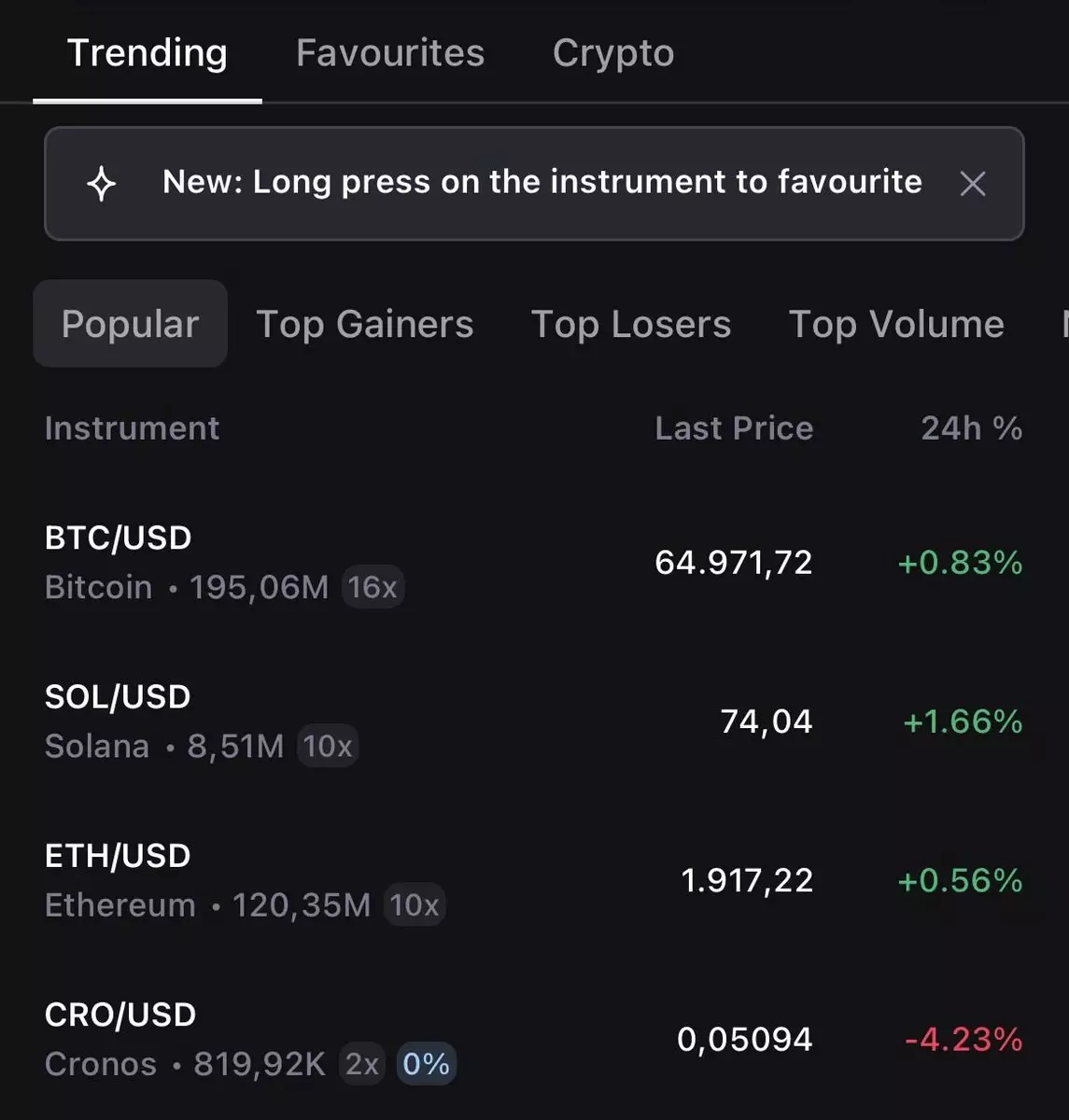Tap the 0% fee badge on Cronos
Image resolution: width=1069 pixels, height=1120 pixels.
coord(427,1063)
